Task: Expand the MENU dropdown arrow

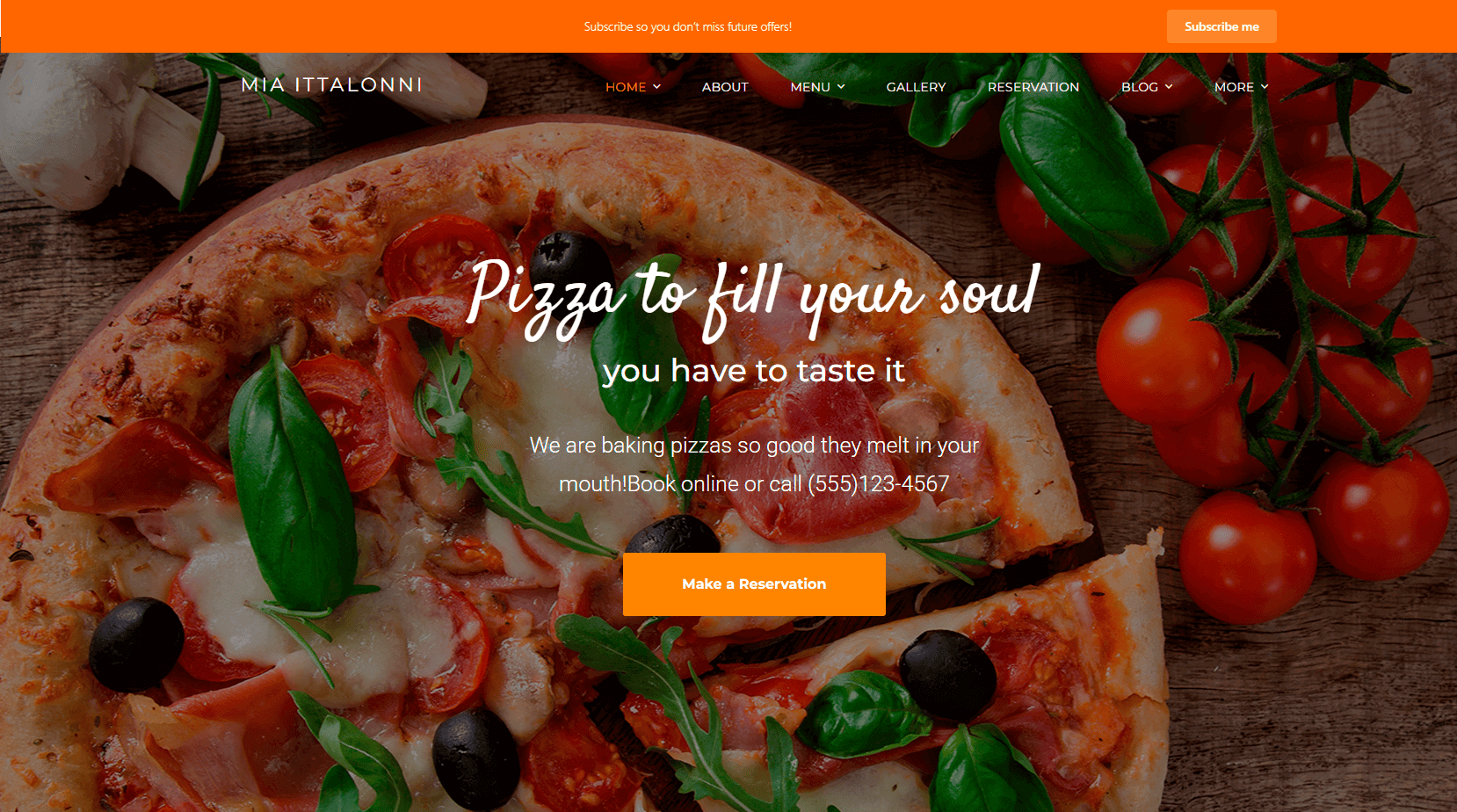Action: [x=841, y=87]
